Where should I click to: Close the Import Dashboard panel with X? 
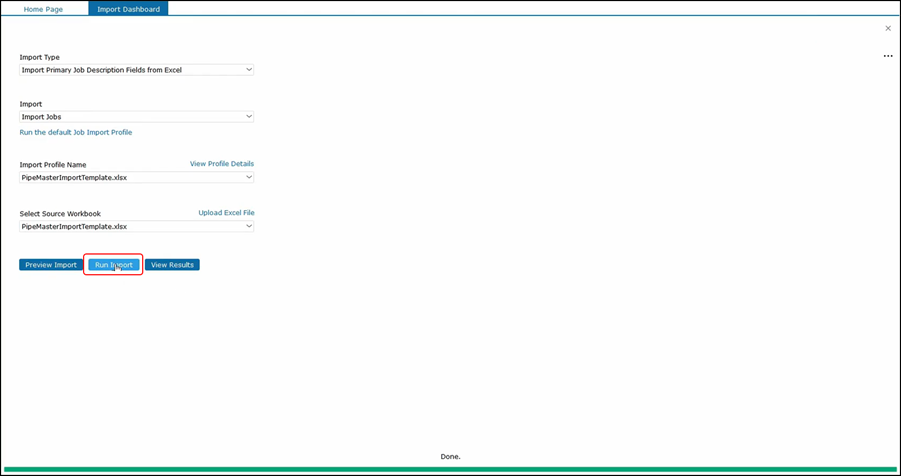[888, 29]
